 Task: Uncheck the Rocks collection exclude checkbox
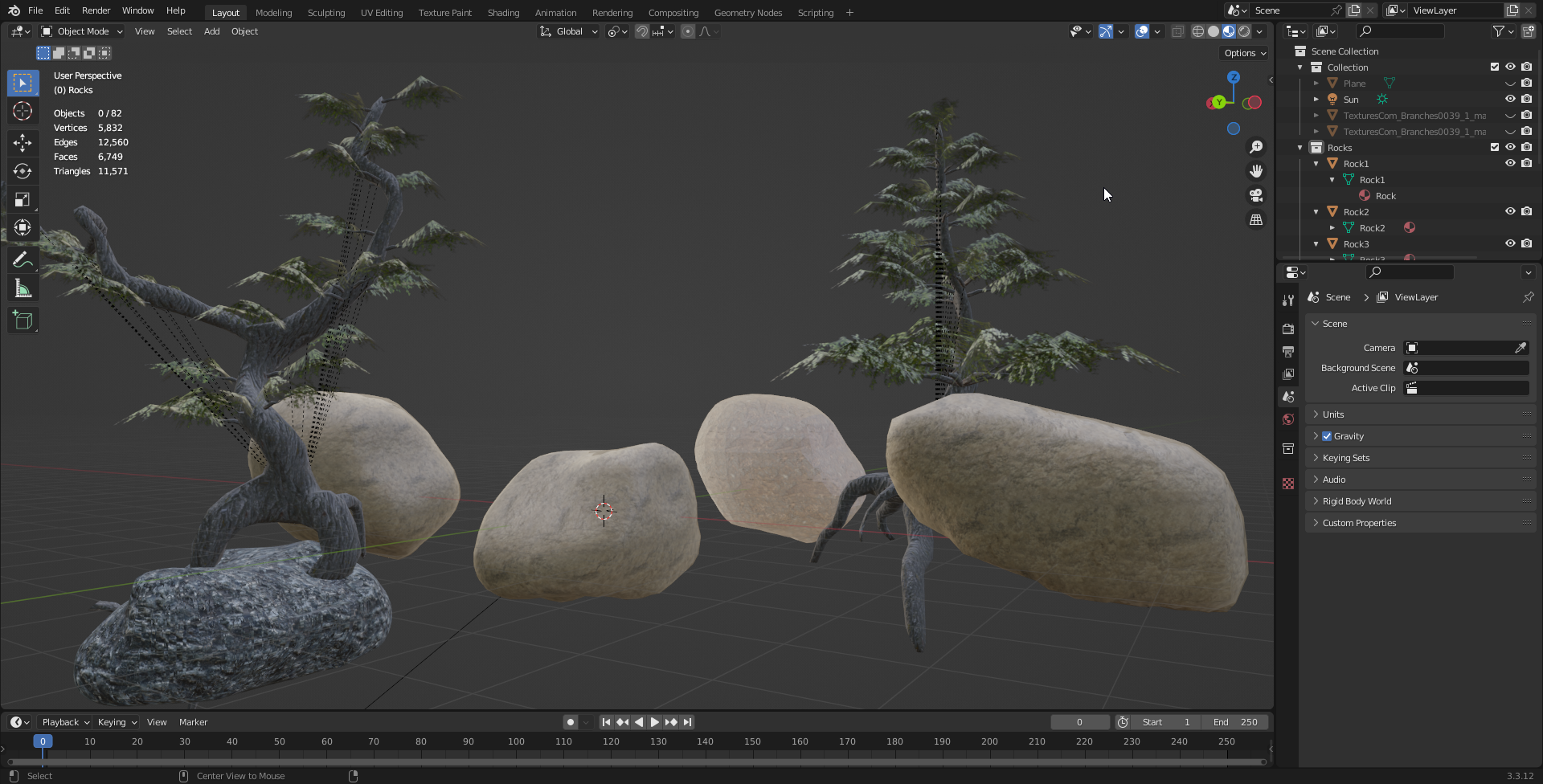click(x=1495, y=147)
